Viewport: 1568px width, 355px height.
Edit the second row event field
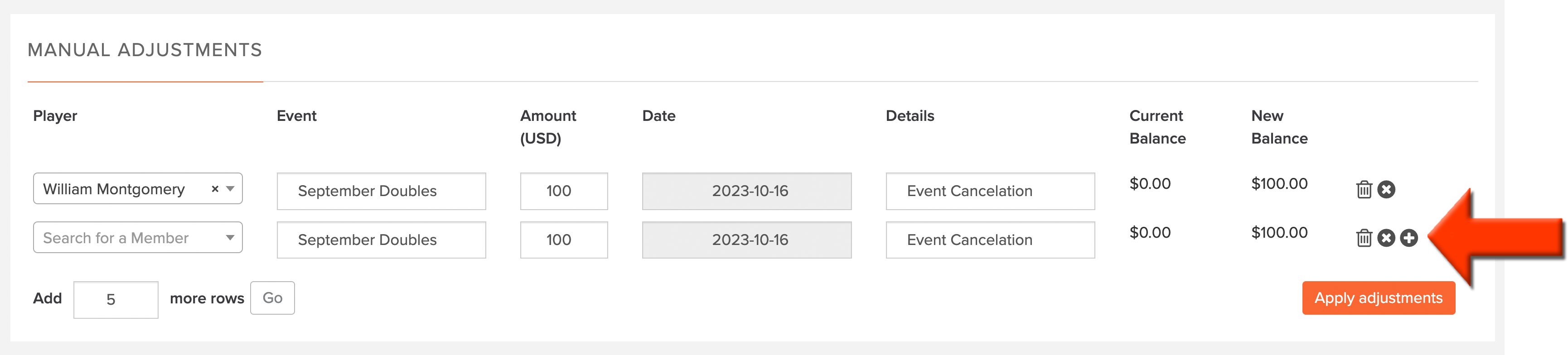tap(381, 240)
